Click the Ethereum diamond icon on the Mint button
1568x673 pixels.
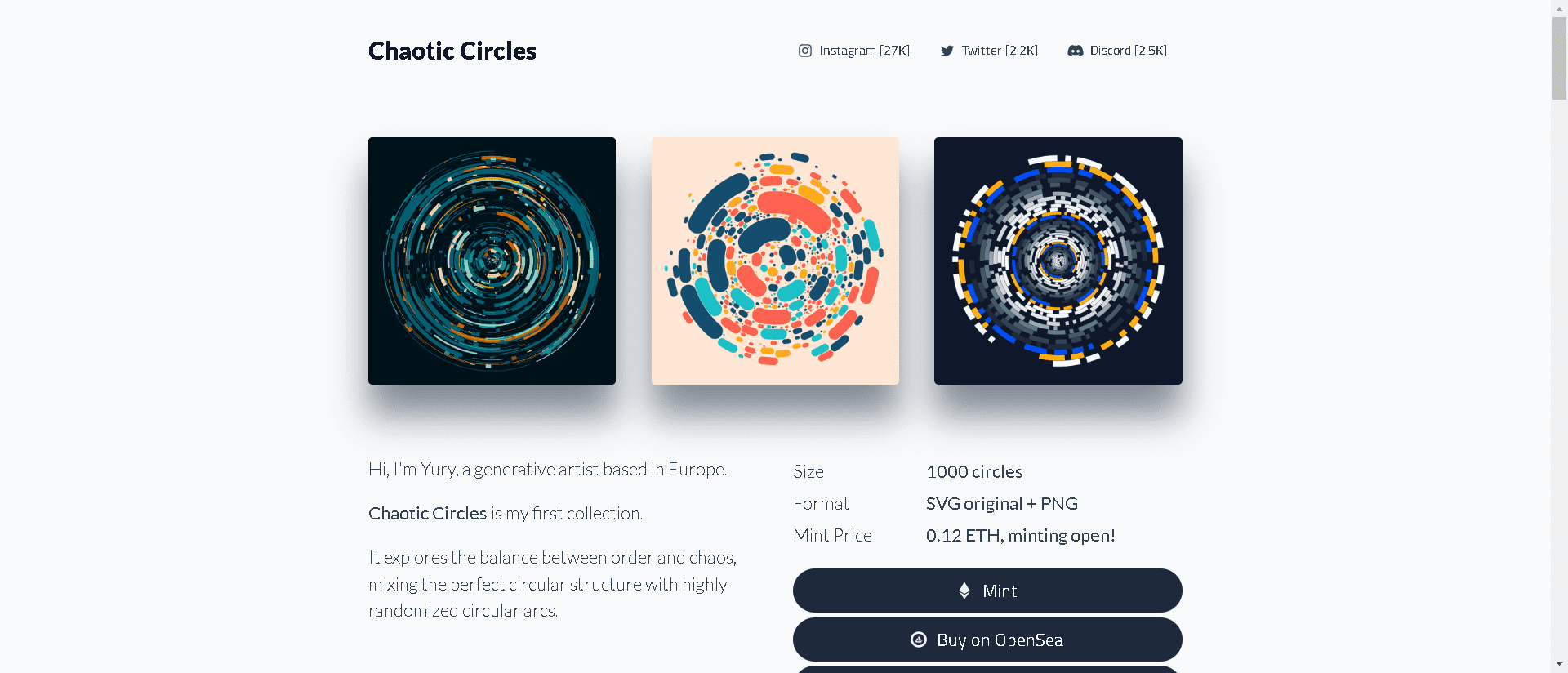964,590
